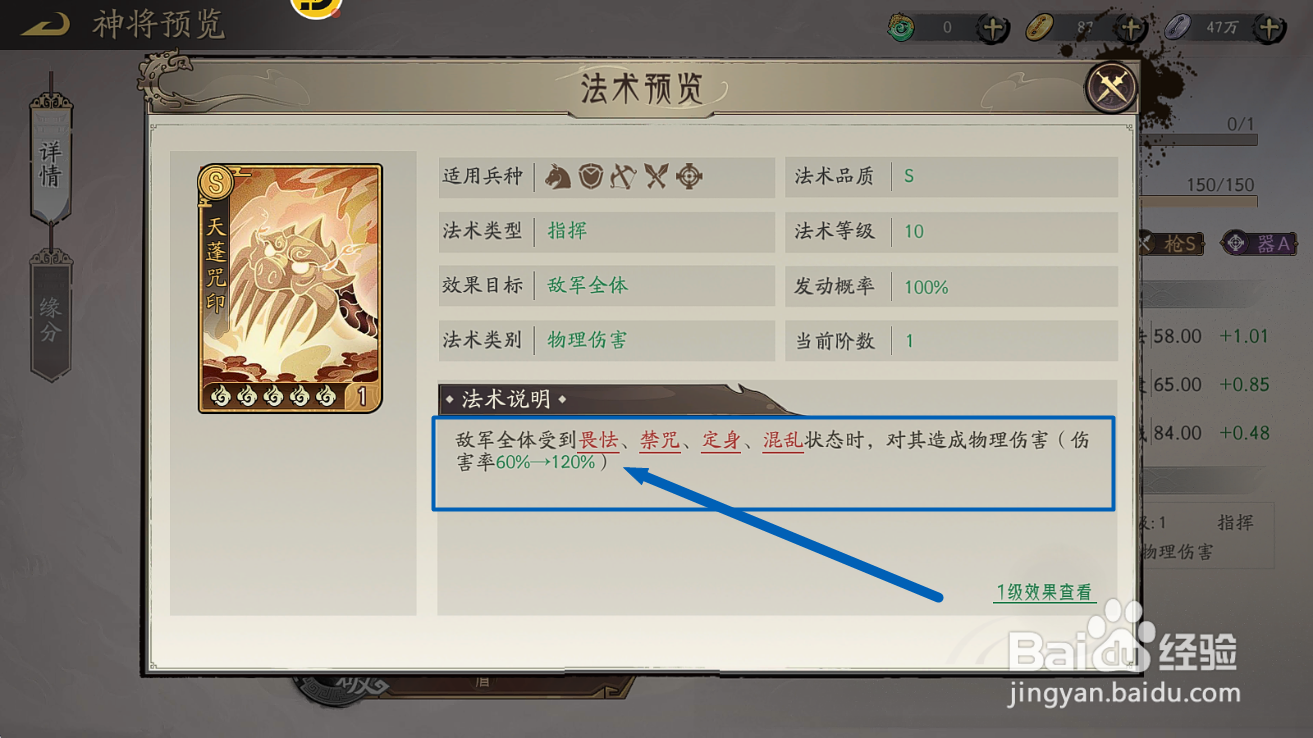Select the crosshair siege troop icon
Screen dimensions: 1313x738
pos(689,177)
